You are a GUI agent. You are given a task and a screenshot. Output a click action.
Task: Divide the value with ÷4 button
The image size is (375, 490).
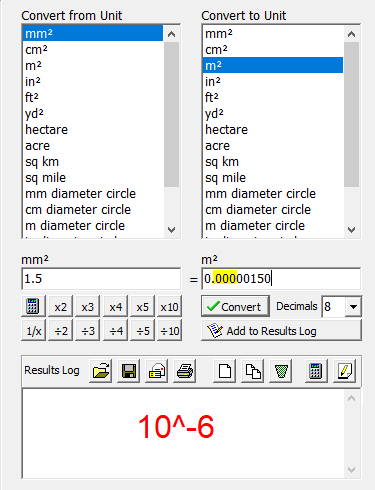[115, 331]
